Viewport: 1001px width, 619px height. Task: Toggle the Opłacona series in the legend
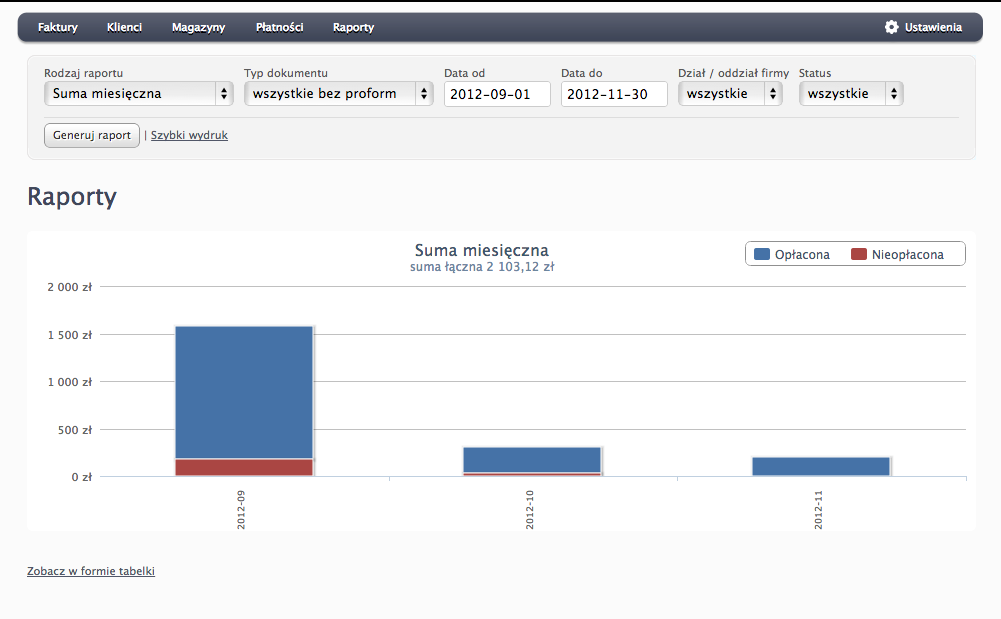pyautogui.click(x=792, y=255)
